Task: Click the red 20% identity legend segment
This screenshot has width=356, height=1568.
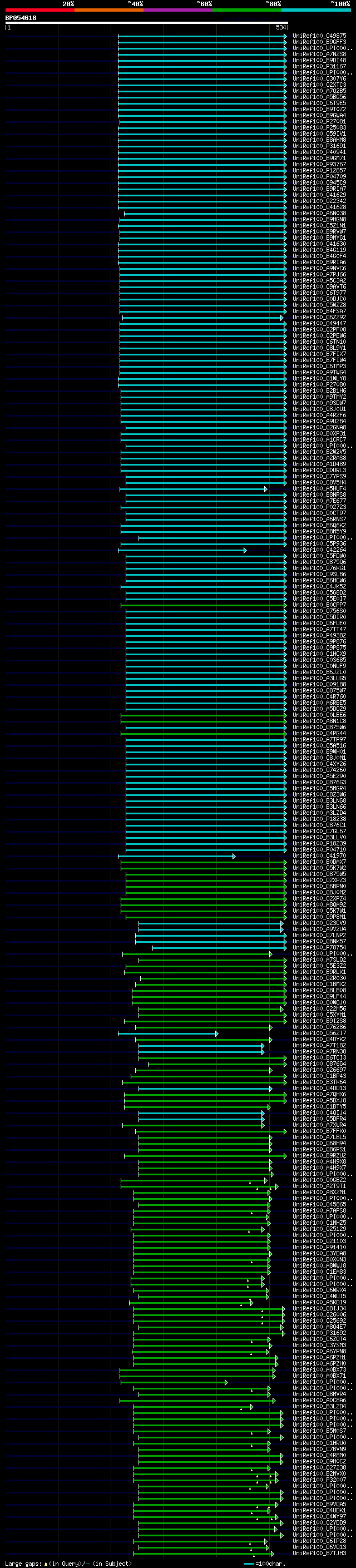Action: coord(39,10)
